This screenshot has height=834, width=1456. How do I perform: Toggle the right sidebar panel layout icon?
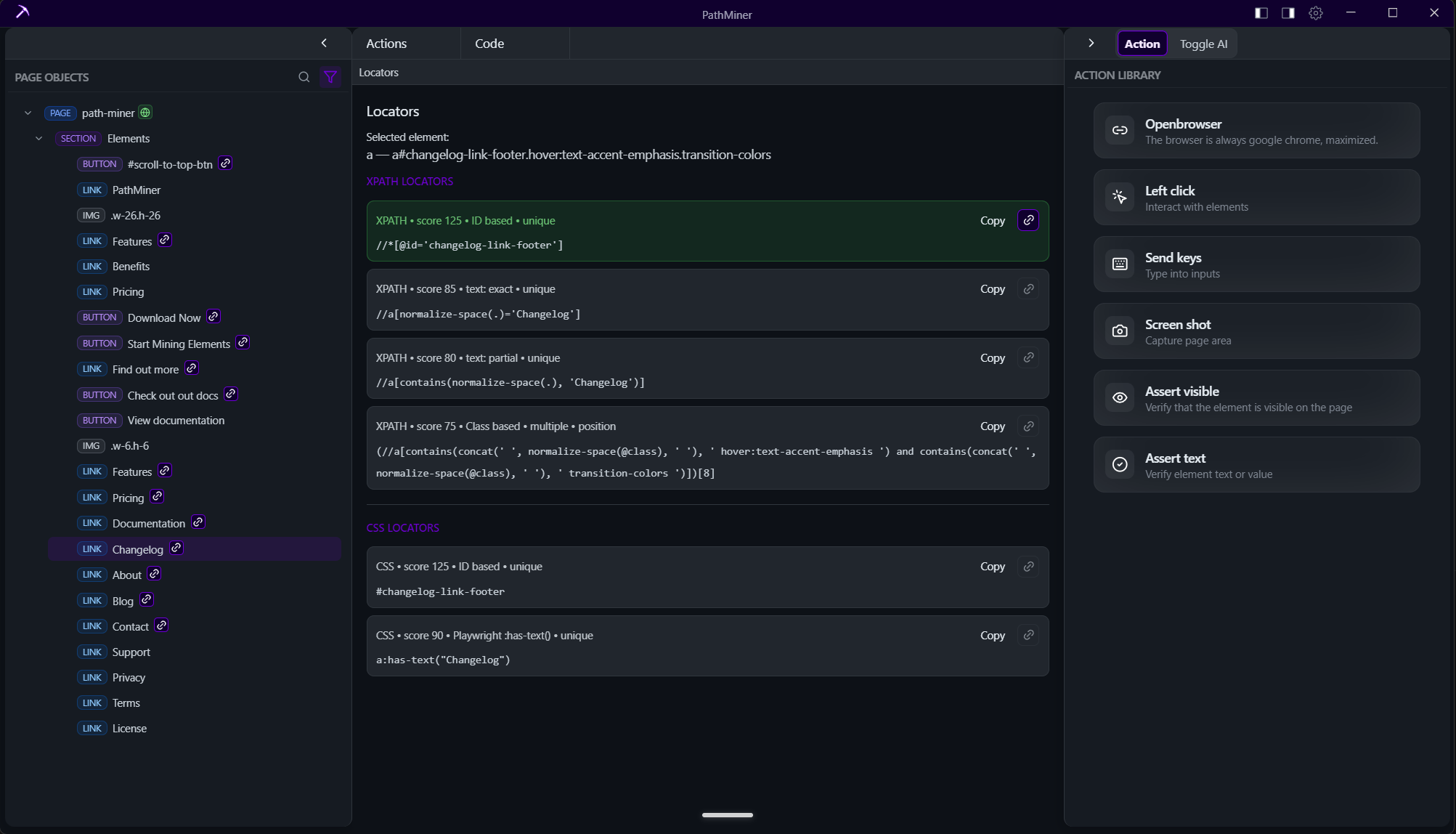pos(1288,13)
